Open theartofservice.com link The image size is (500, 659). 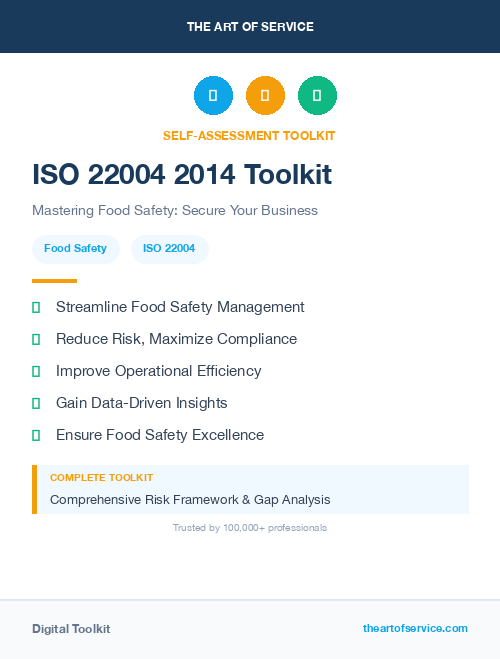click(x=415, y=628)
